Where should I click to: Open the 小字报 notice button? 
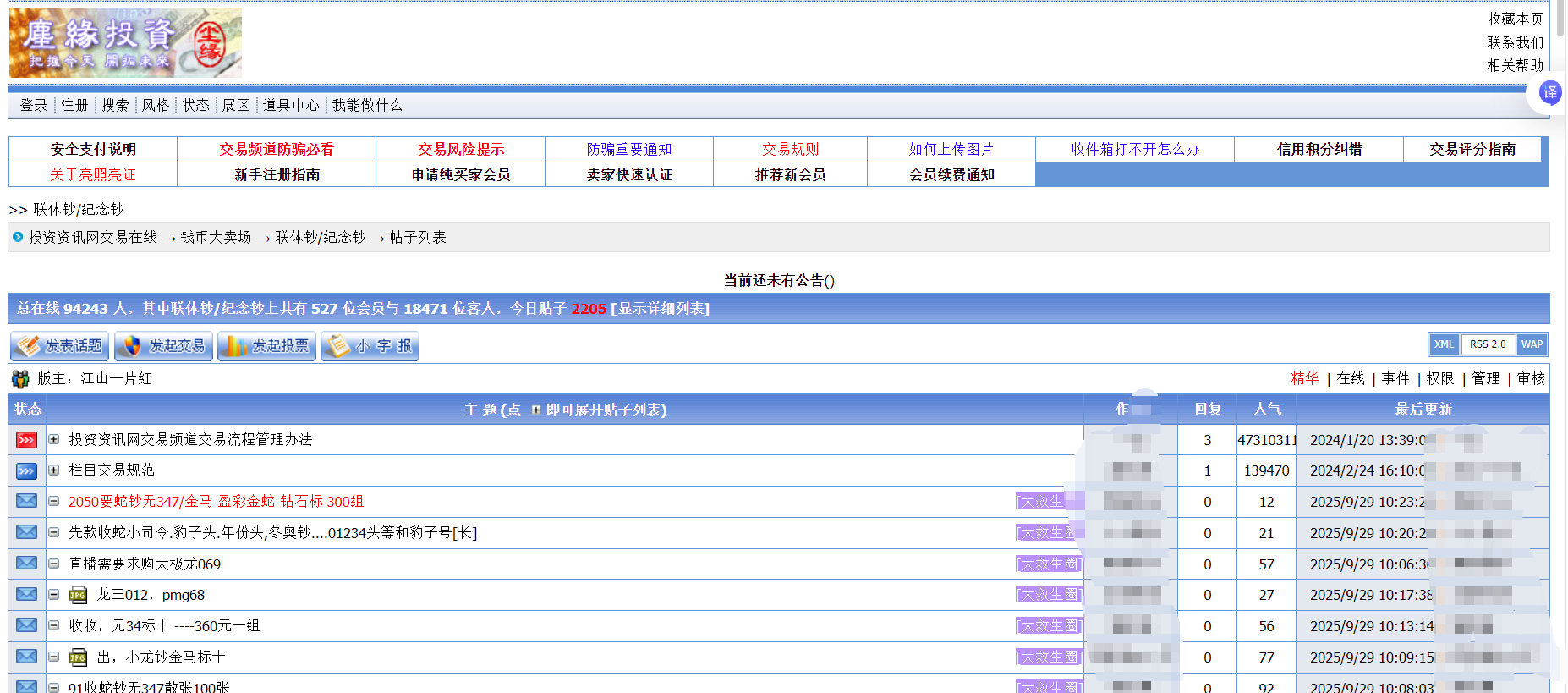[370, 346]
